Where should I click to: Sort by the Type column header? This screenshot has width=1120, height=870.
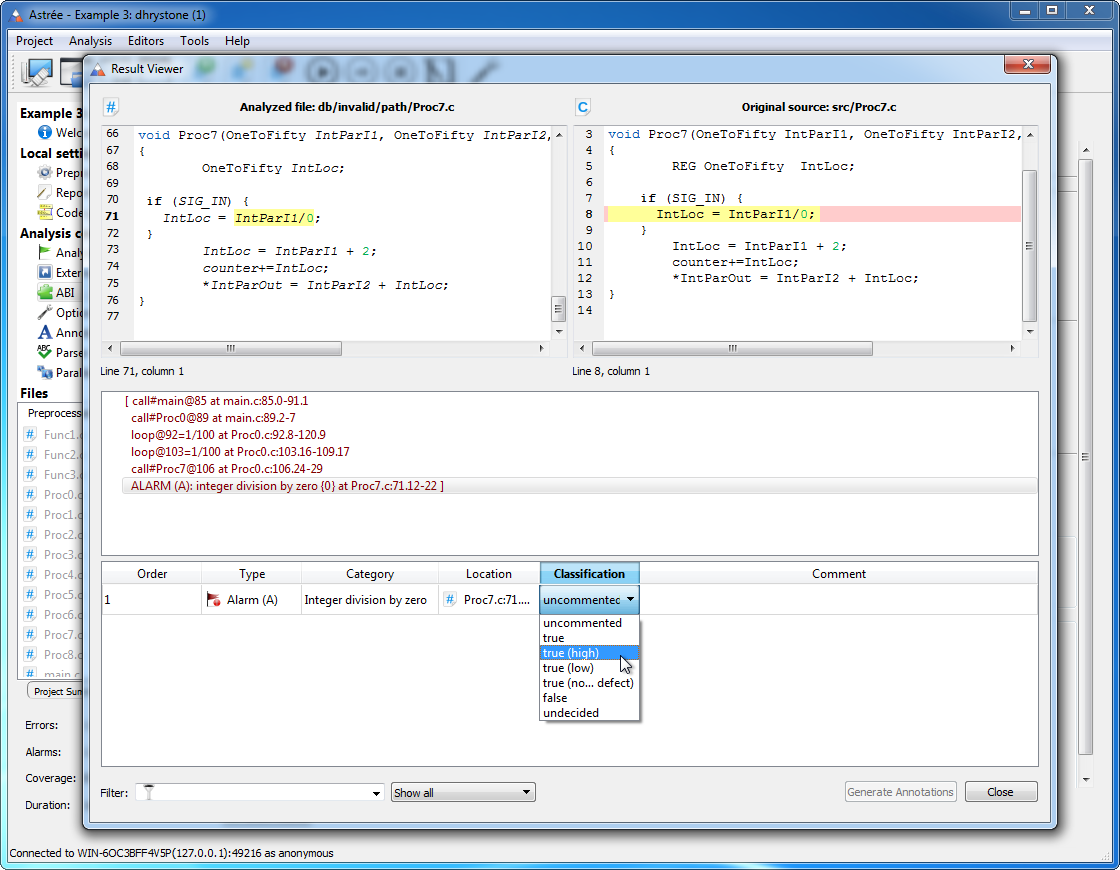[251, 574]
